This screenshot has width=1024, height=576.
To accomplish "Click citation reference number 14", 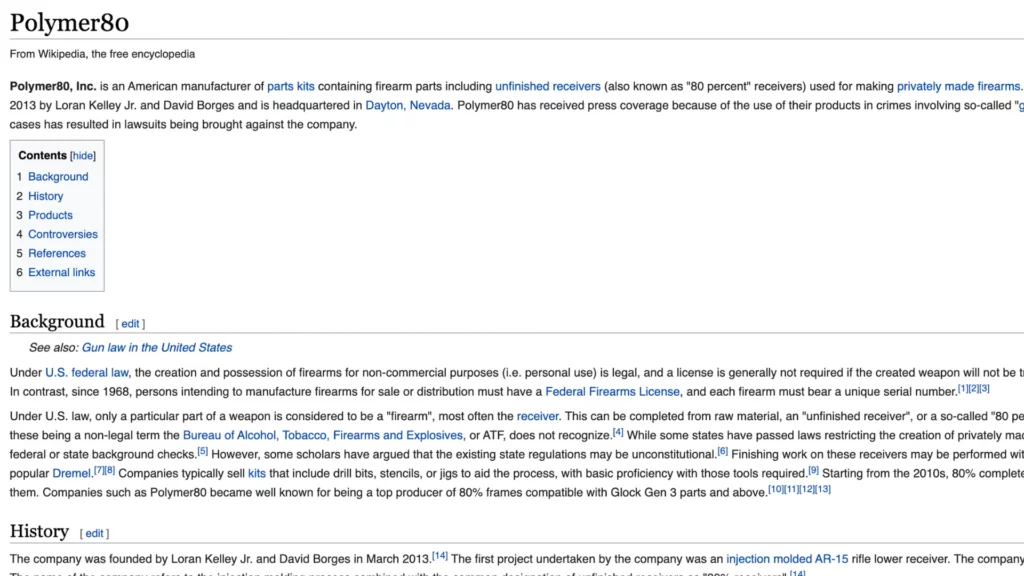I will click(440, 556).
